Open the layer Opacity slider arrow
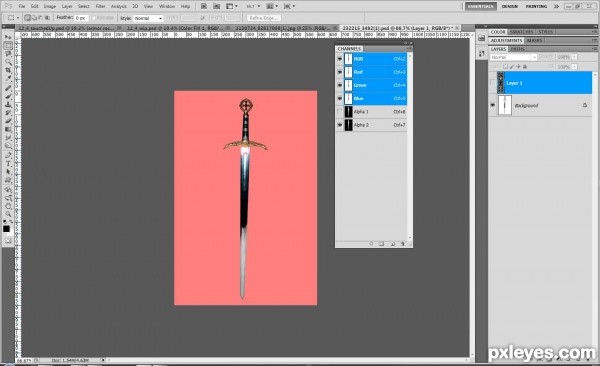 click(574, 57)
